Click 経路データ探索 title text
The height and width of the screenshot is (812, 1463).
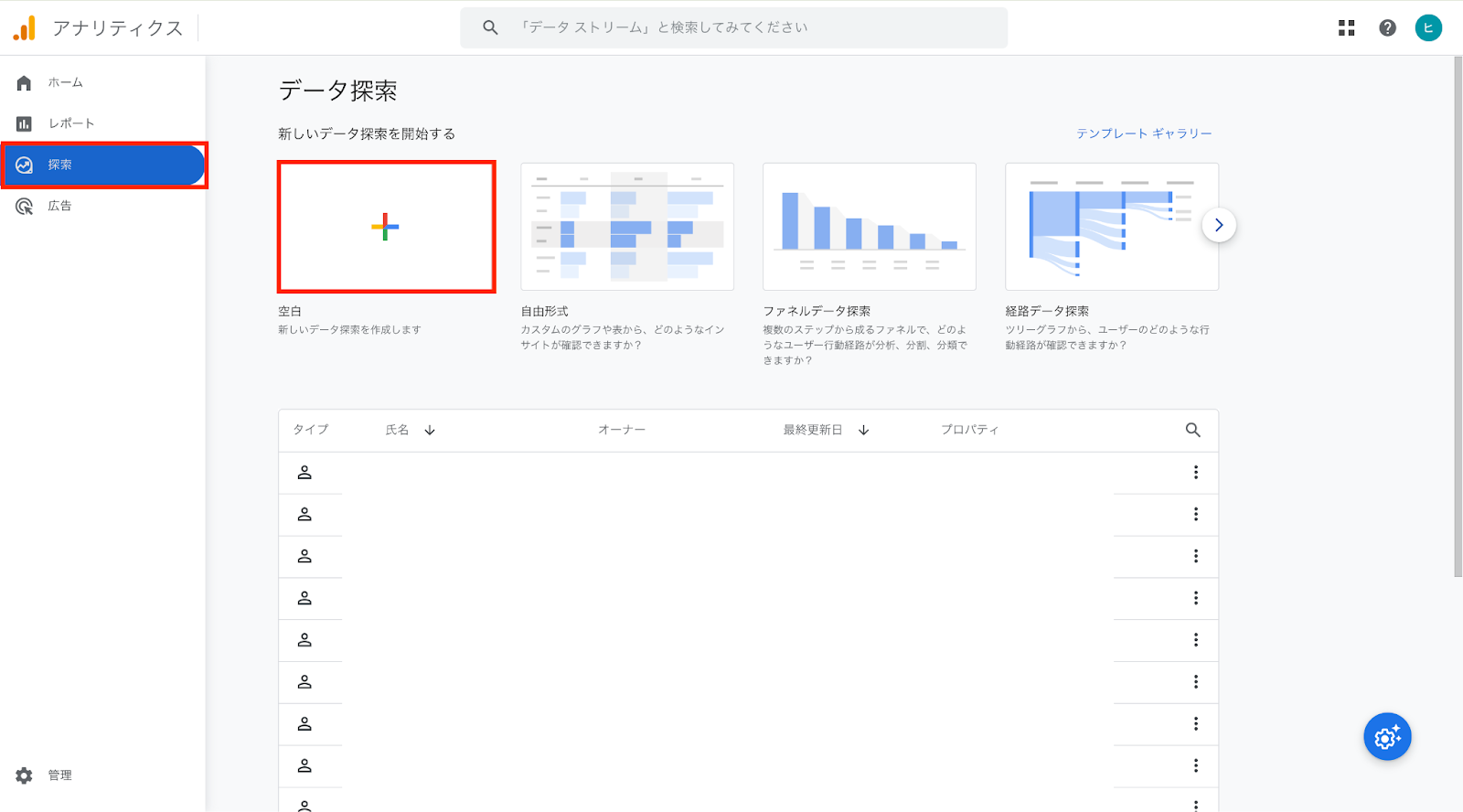[x=1047, y=312]
